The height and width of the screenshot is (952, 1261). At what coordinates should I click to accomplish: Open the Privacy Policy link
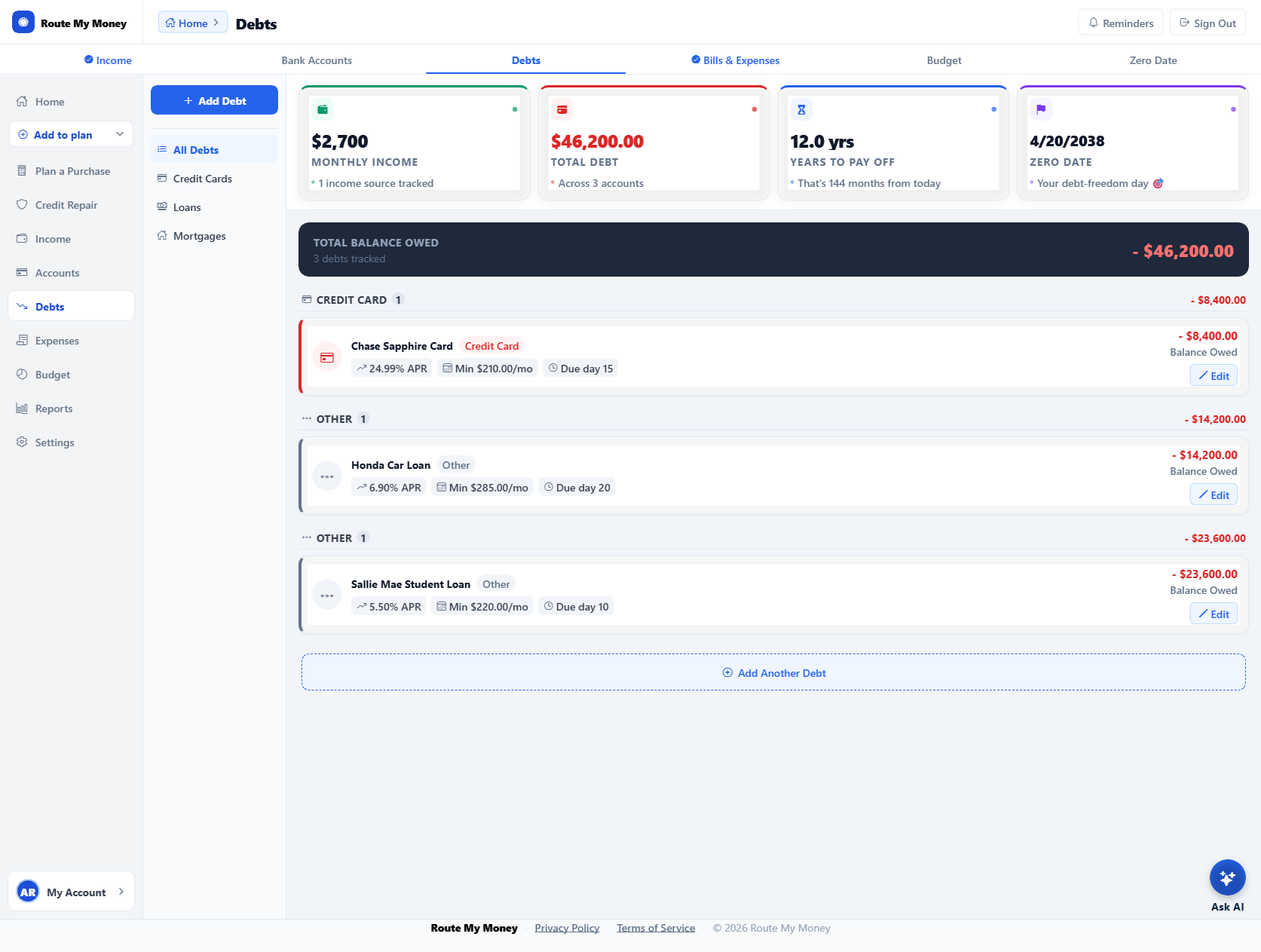(567, 927)
